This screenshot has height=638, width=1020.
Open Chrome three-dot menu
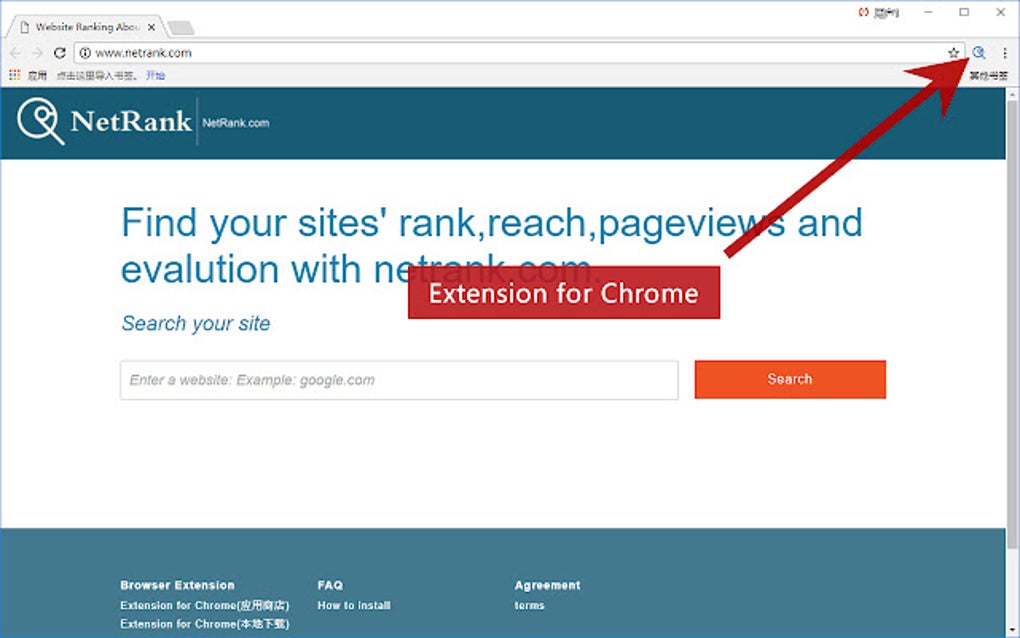coord(1005,53)
